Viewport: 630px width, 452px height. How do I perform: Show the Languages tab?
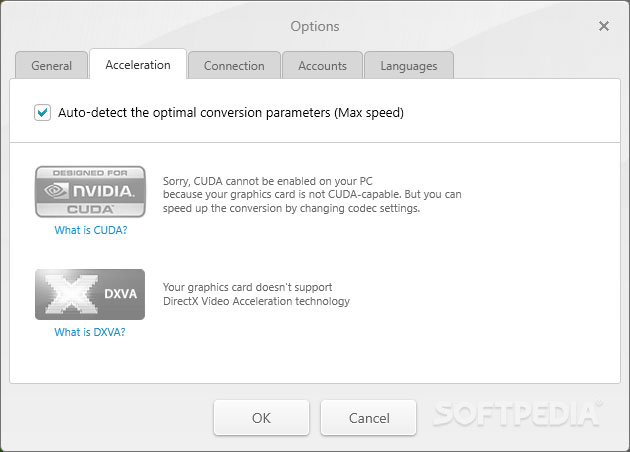point(408,66)
